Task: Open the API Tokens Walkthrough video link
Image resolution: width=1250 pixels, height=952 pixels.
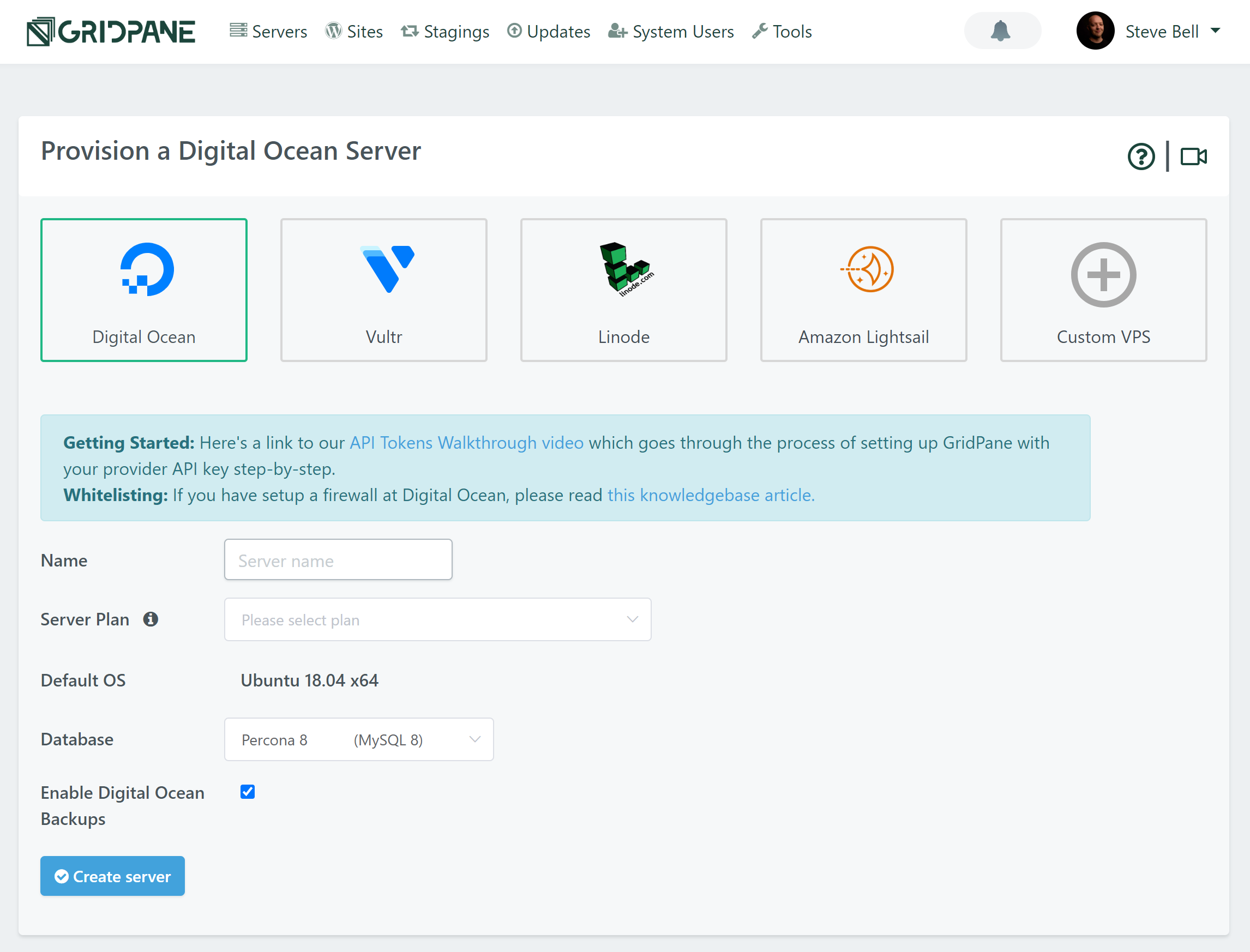Action: (466, 443)
